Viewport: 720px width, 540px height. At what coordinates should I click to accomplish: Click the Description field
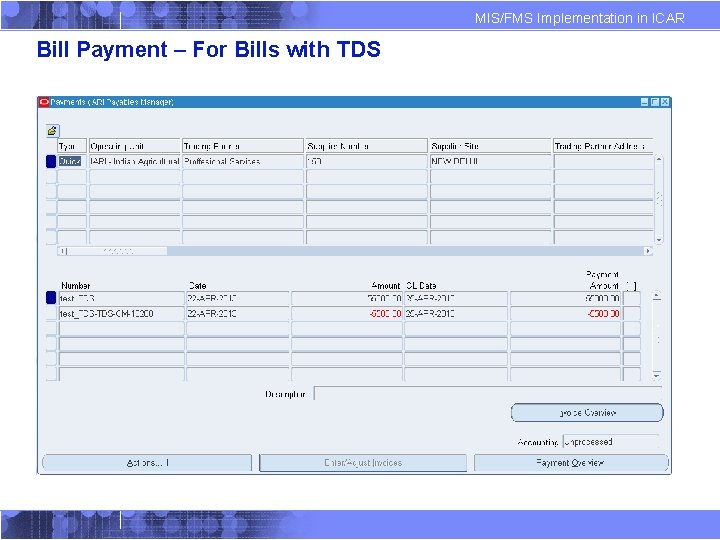488,394
